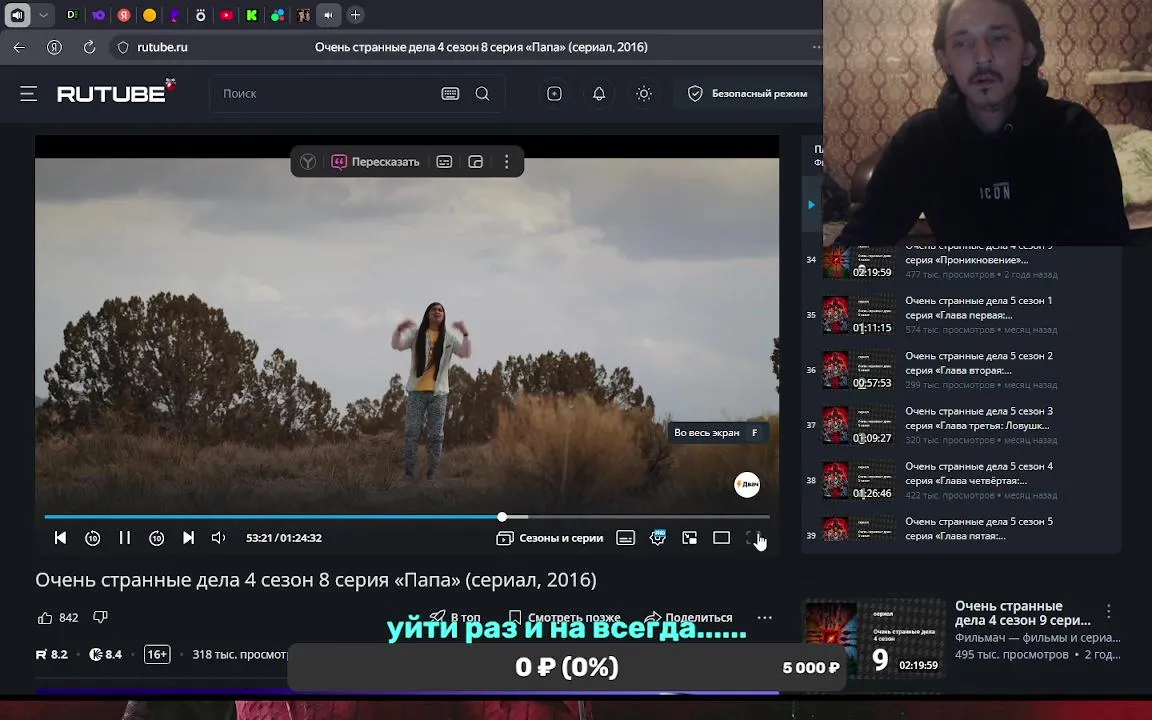Play the next episode
The image size is (1152, 720).
pyautogui.click(x=188, y=538)
